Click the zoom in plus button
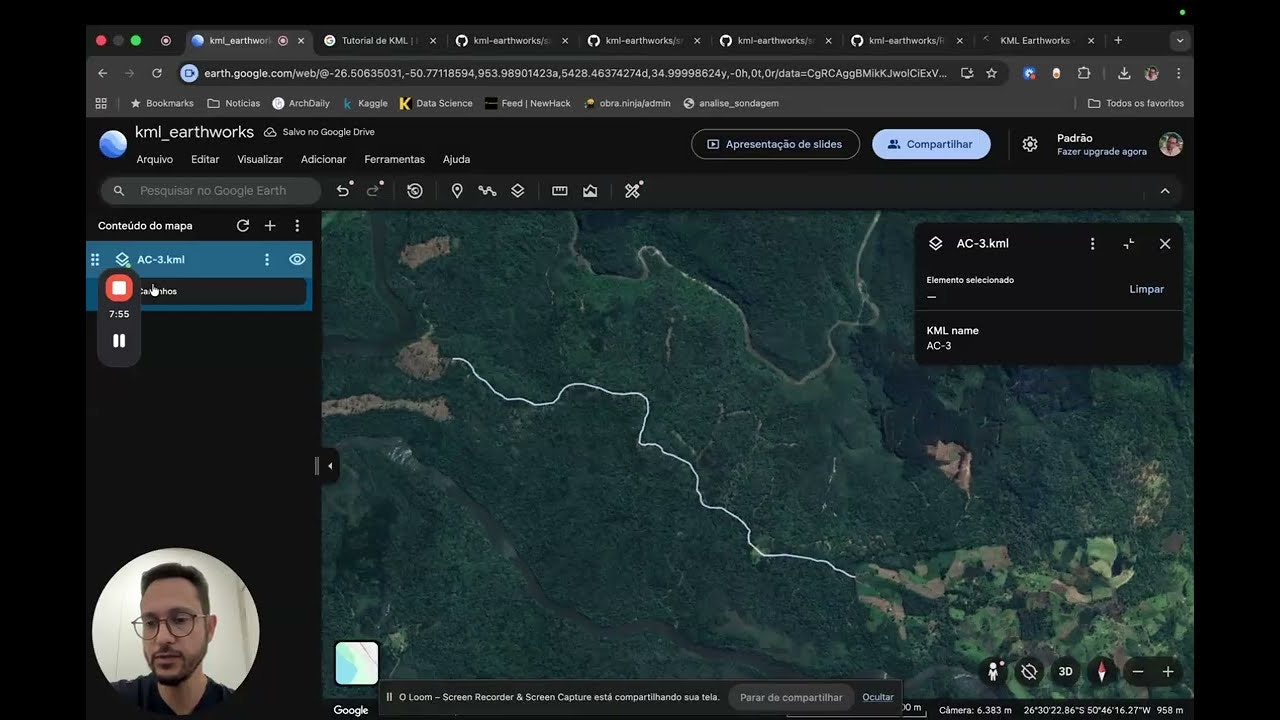 click(x=1167, y=672)
